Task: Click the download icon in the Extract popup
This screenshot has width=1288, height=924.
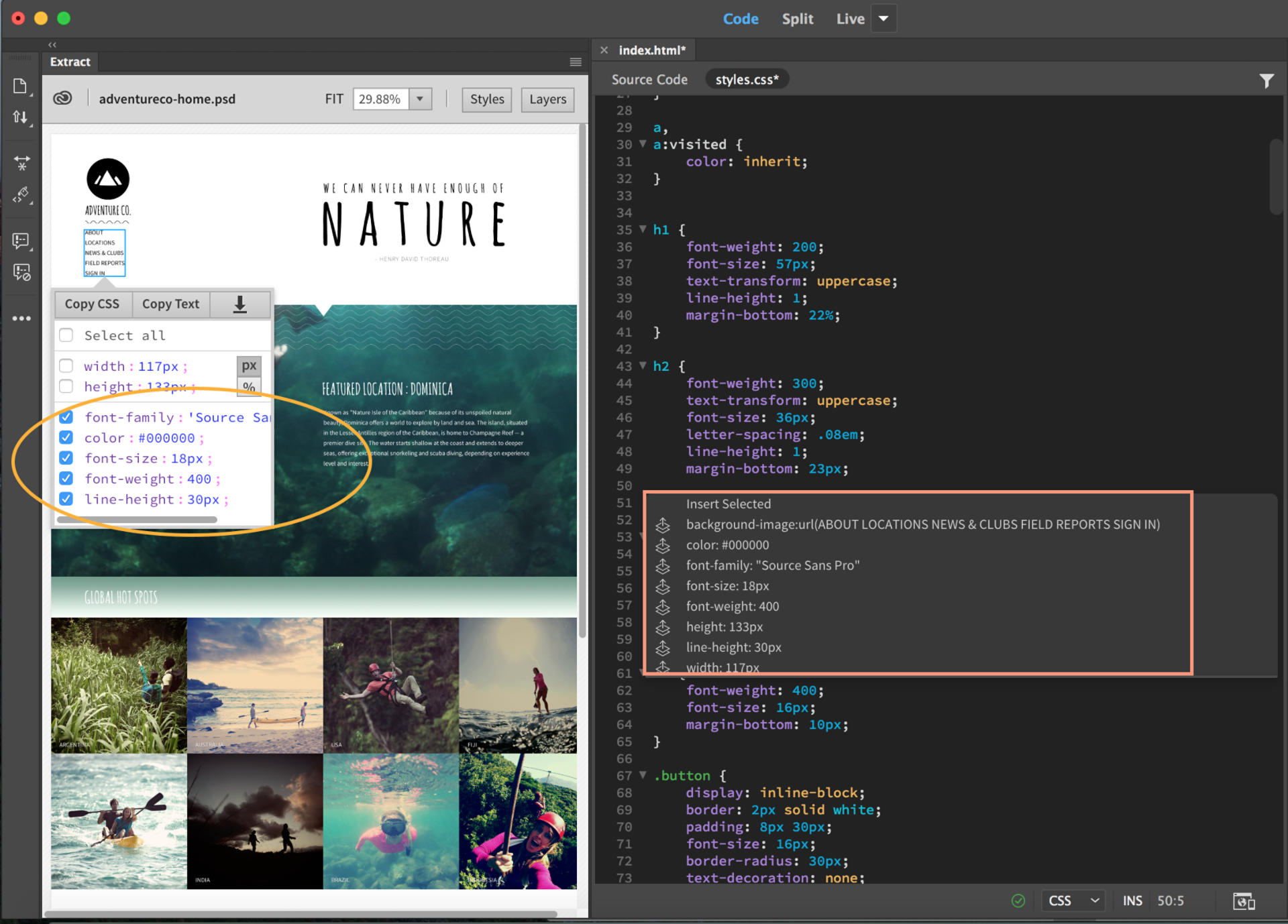Action: [239, 304]
